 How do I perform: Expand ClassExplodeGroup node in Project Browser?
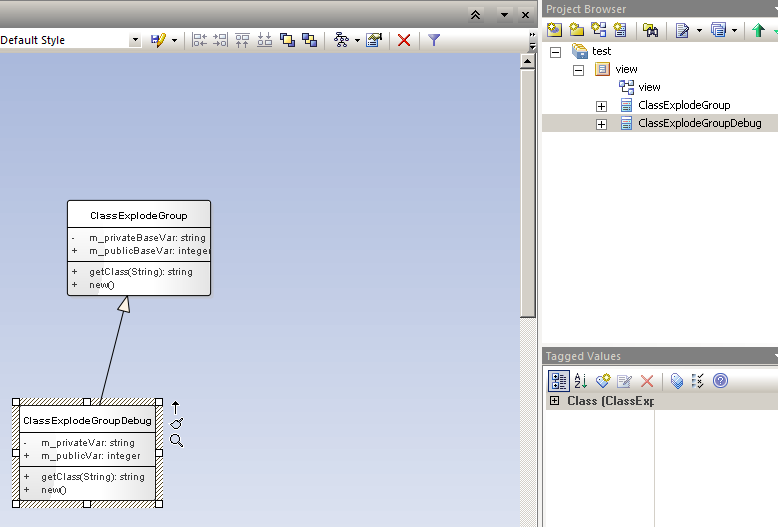[x=601, y=106]
